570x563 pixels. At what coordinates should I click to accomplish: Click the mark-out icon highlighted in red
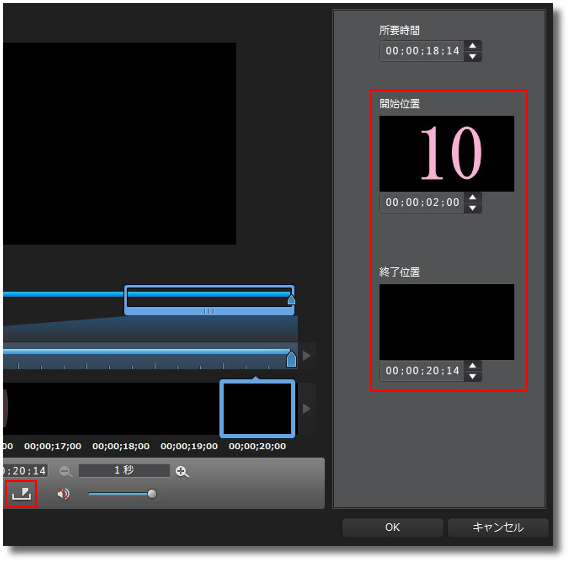(21, 494)
